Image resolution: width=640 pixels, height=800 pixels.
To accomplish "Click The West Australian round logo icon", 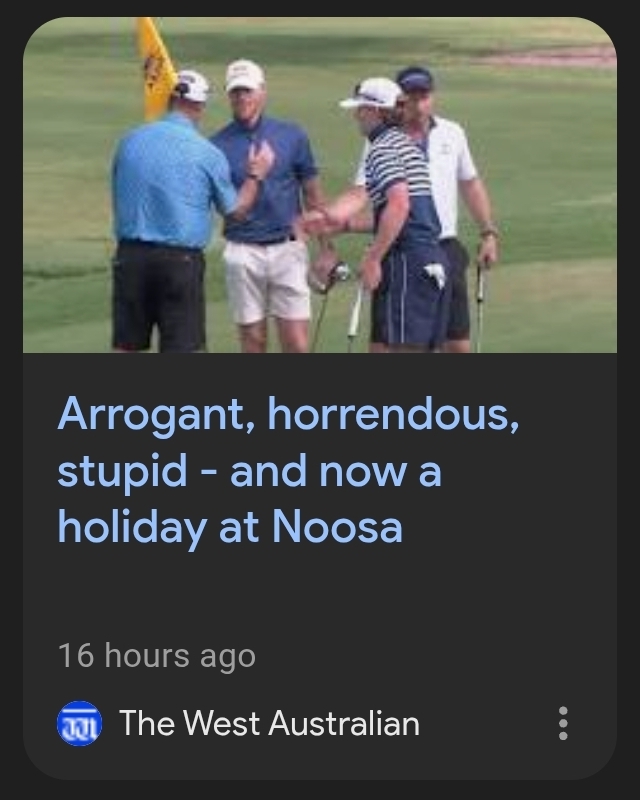I will (x=79, y=723).
